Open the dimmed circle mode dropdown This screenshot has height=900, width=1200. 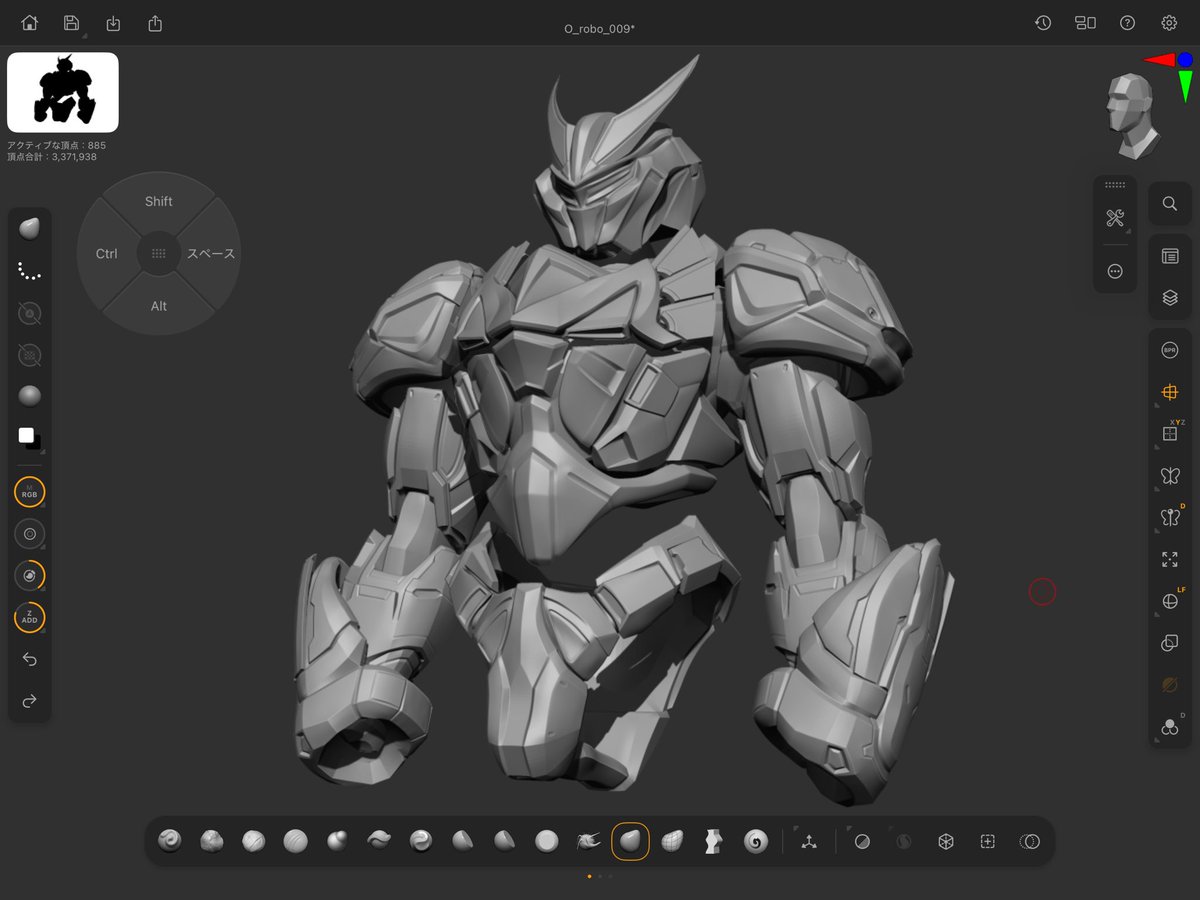point(904,842)
